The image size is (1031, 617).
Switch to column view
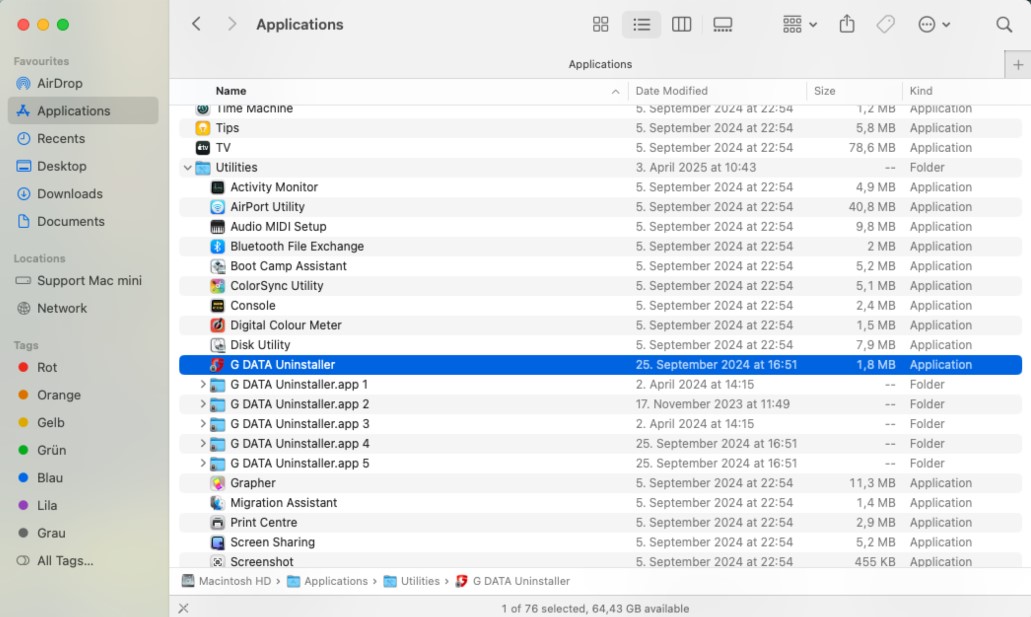tap(681, 24)
